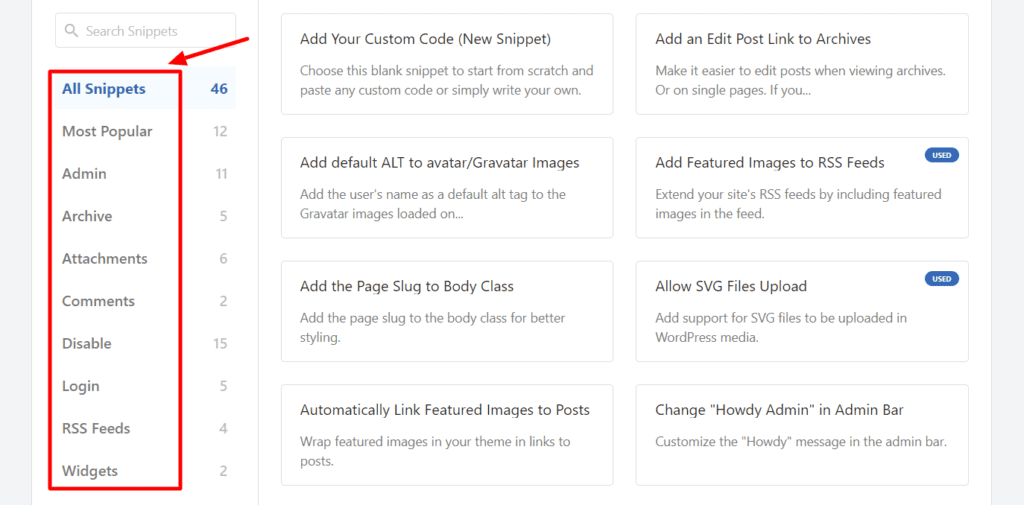
Task: Open Change Howdy Admin in Admin Bar
Action: coord(801,434)
